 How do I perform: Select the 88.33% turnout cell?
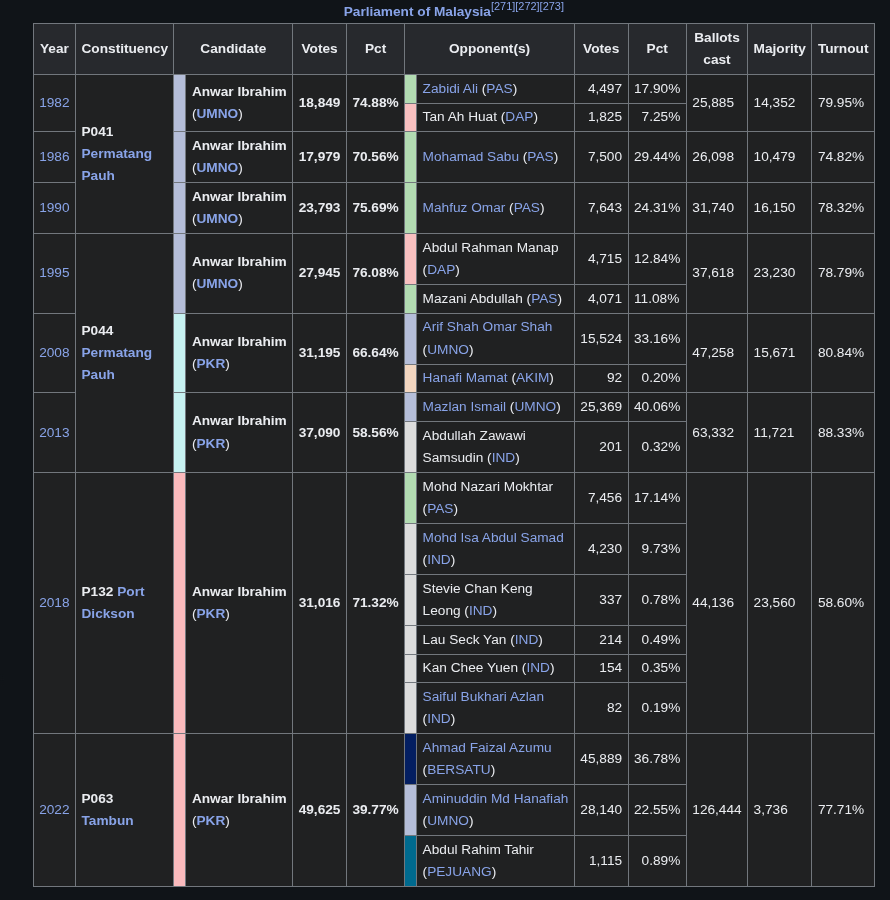coord(843,432)
